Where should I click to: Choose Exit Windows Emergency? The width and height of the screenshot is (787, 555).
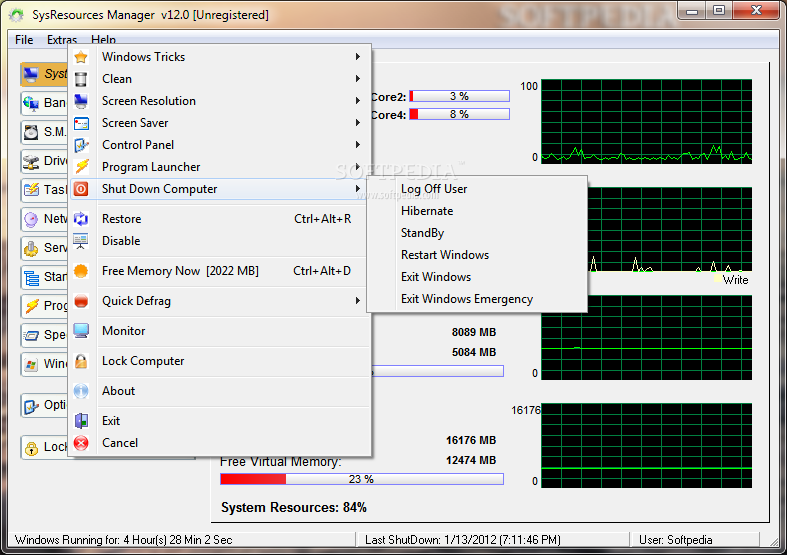tap(467, 299)
